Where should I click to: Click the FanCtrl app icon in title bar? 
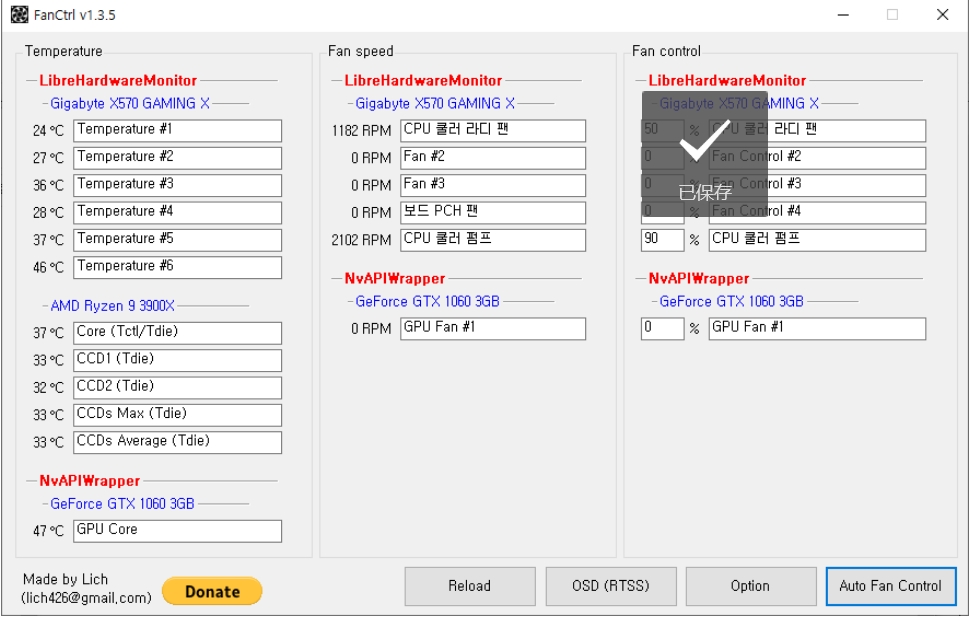(x=19, y=14)
